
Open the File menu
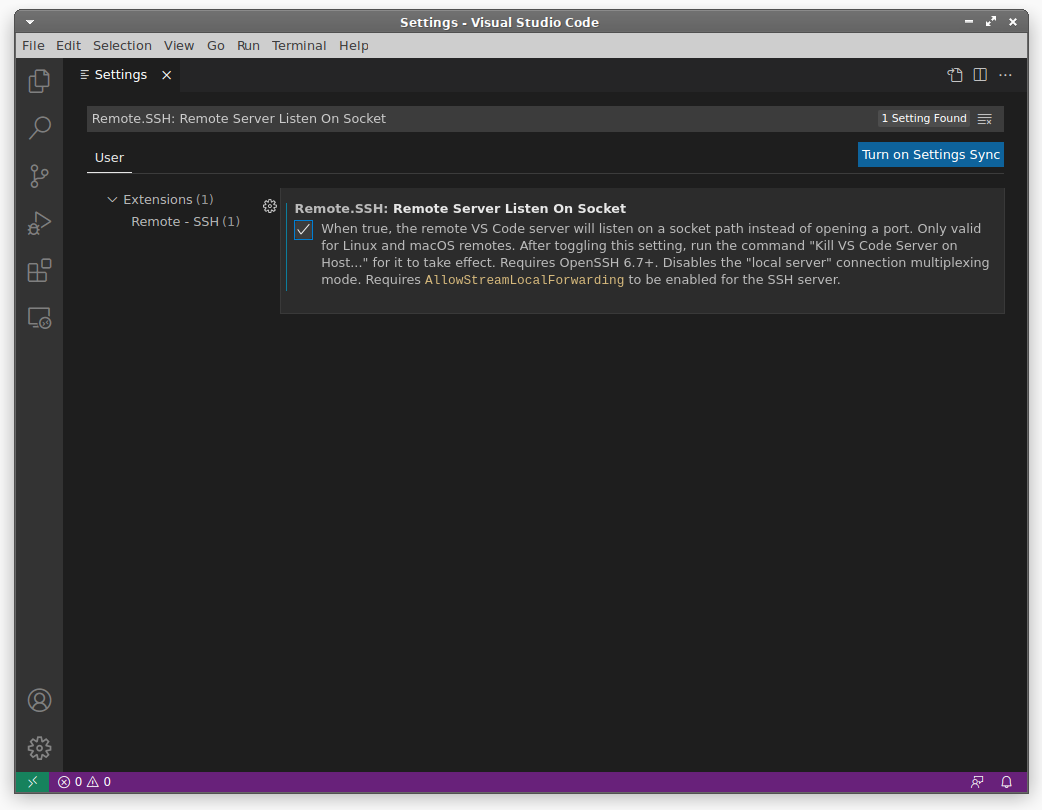tap(33, 46)
